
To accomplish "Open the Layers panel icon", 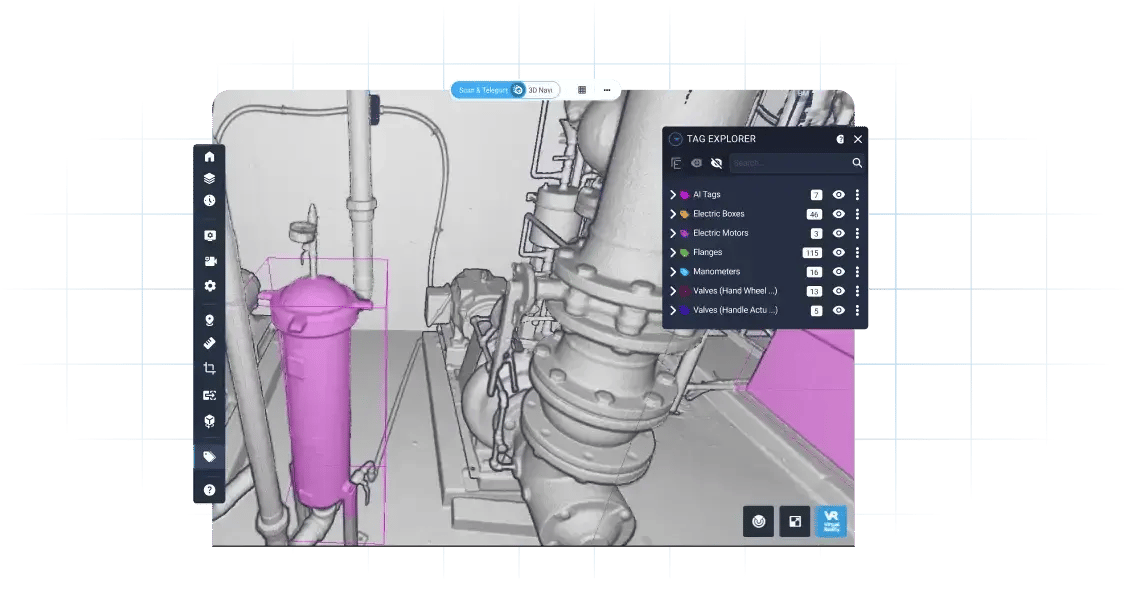I will tap(209, 178).
